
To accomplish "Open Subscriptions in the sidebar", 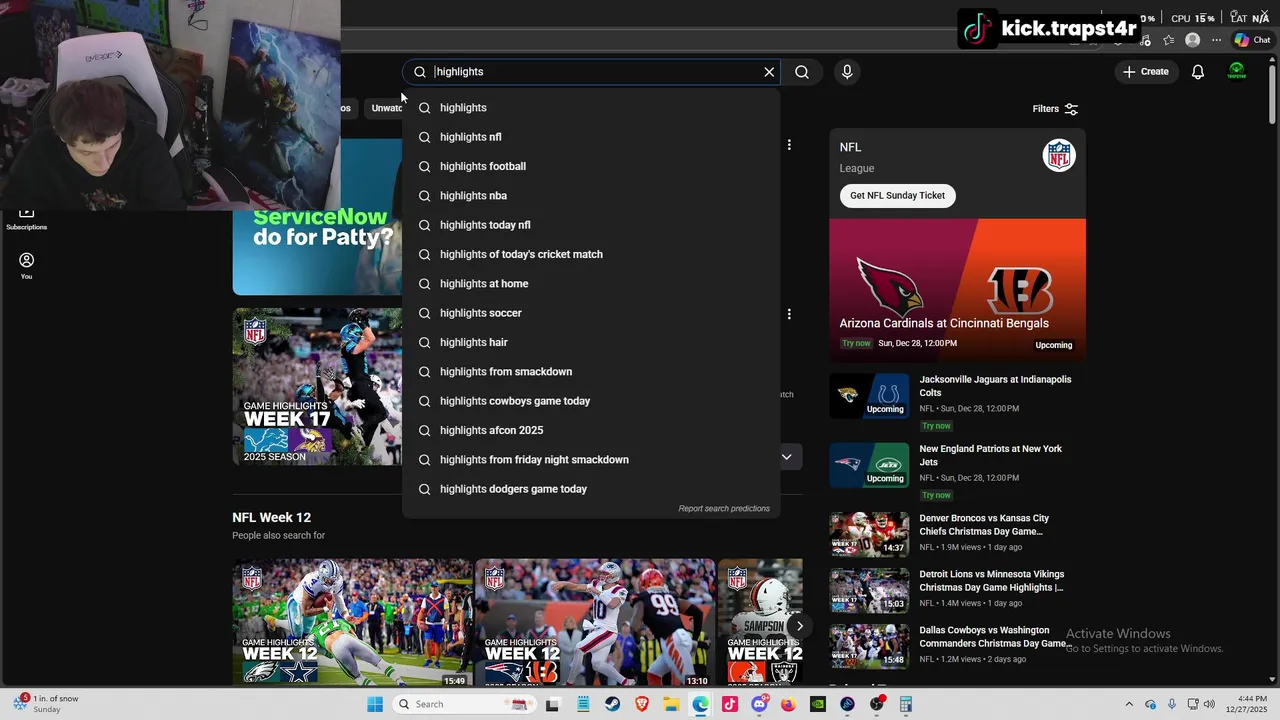I will point(26,220).
